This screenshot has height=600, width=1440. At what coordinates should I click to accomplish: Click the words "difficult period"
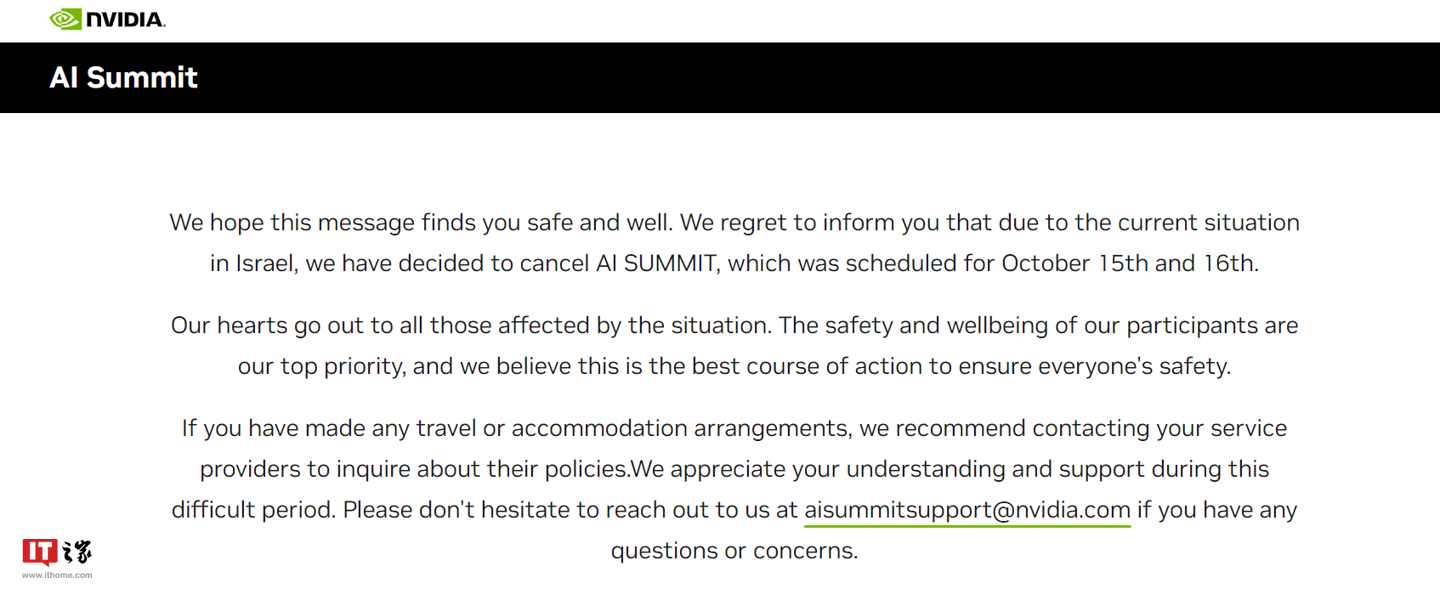point(253,510)
